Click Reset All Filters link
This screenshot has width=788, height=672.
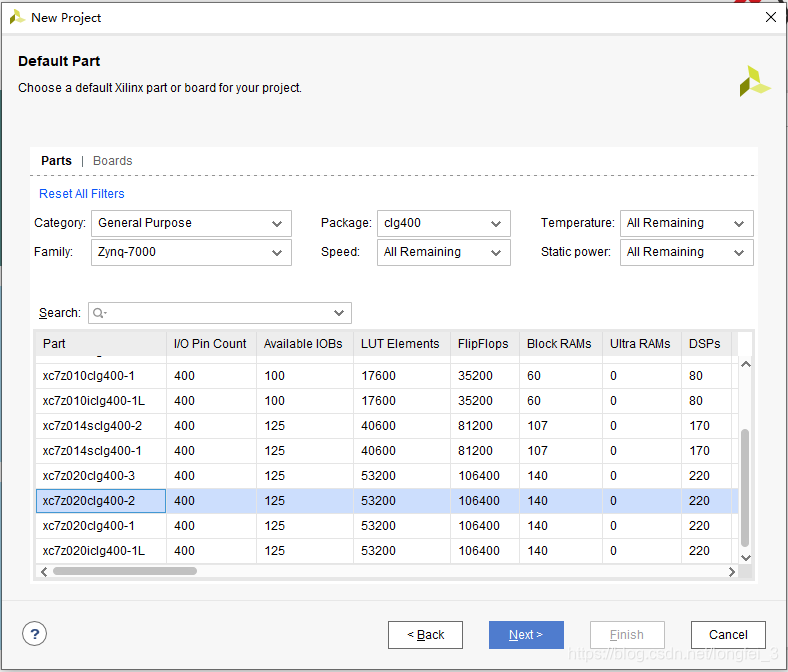click(81, 194)
